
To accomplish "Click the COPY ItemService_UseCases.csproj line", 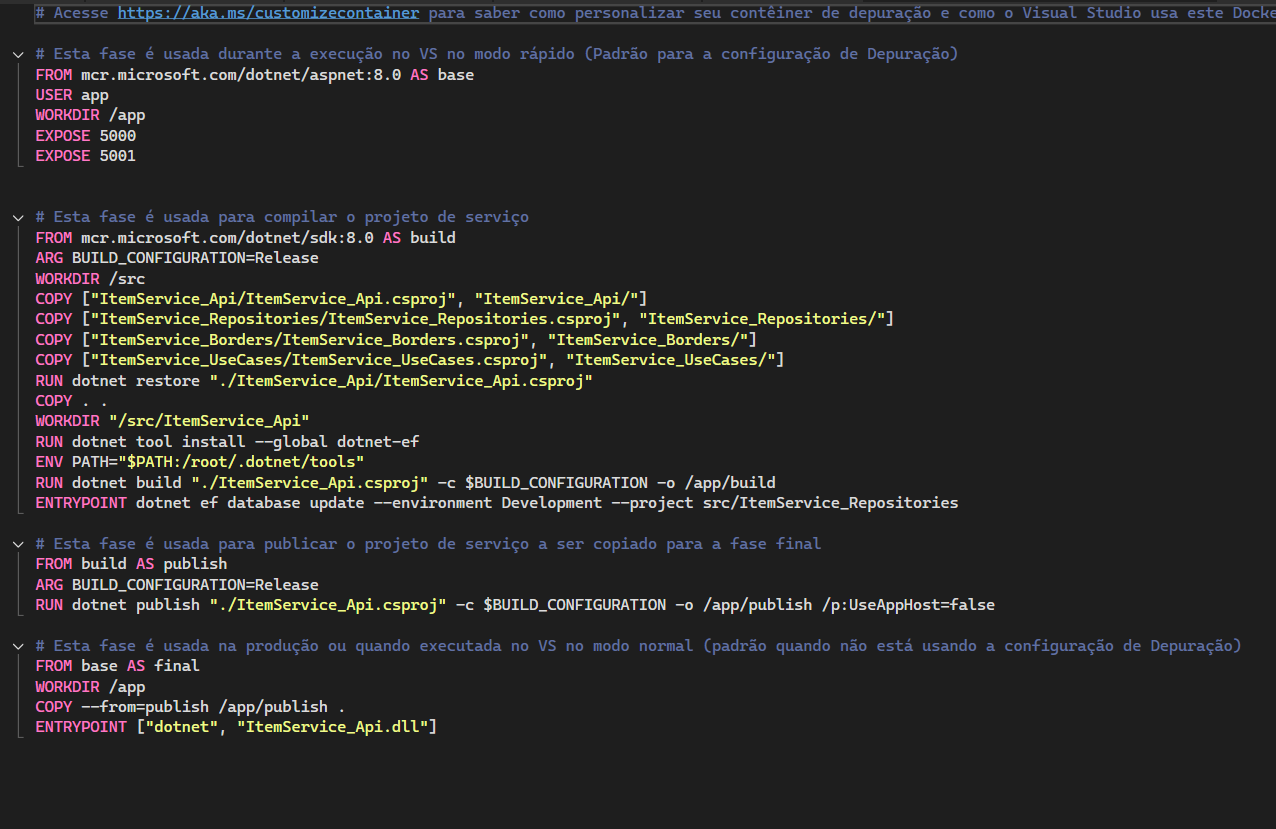I will (x=409, y=360).
